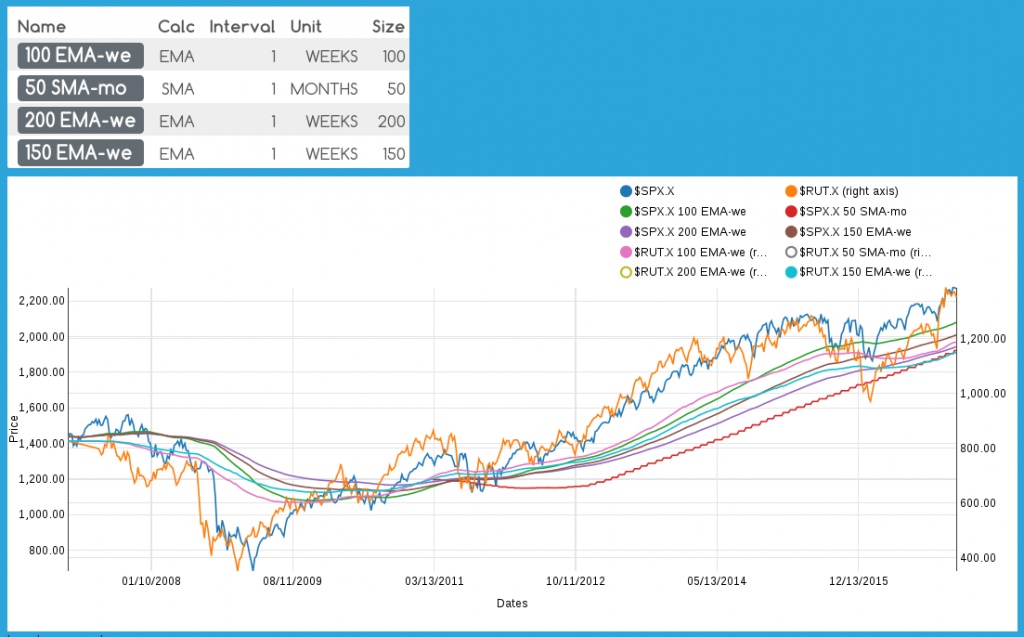Click the 05/13/2014 date axis label
1024x637 pixels.
[x=716, y=581]
